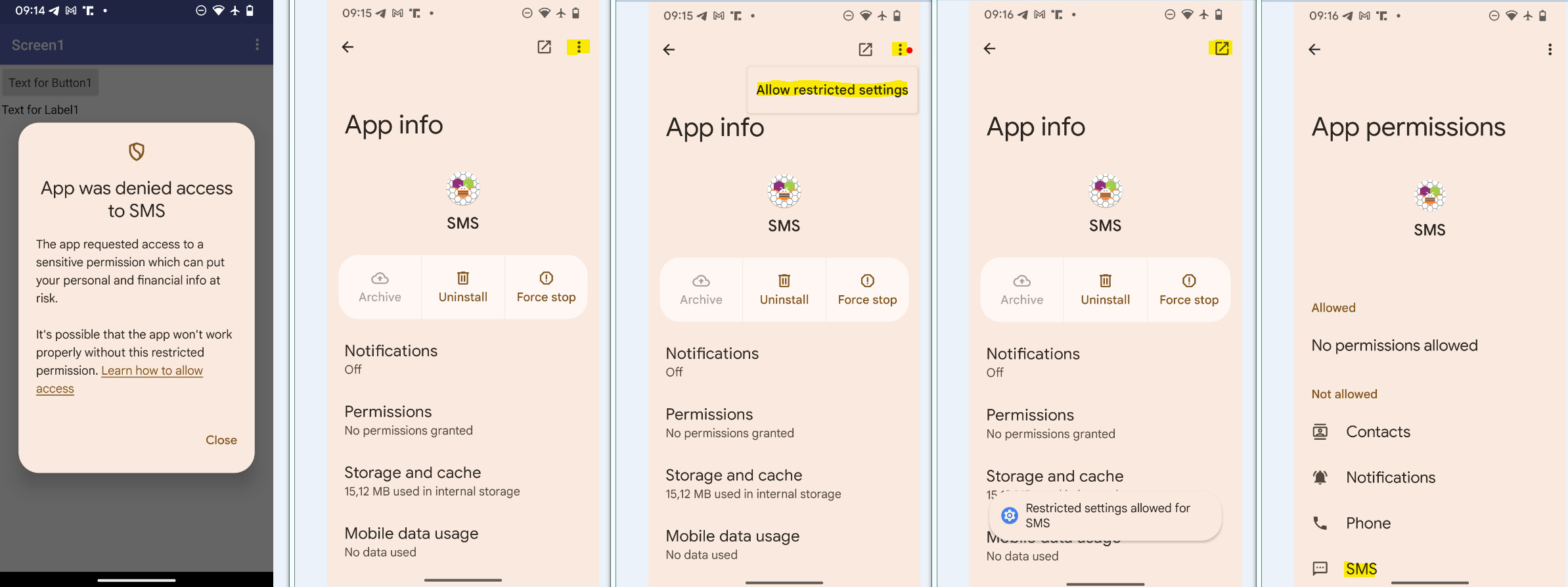Tap the Contacts permission icon
This screenshot has width=1568, height=587.
point(1320,432)
